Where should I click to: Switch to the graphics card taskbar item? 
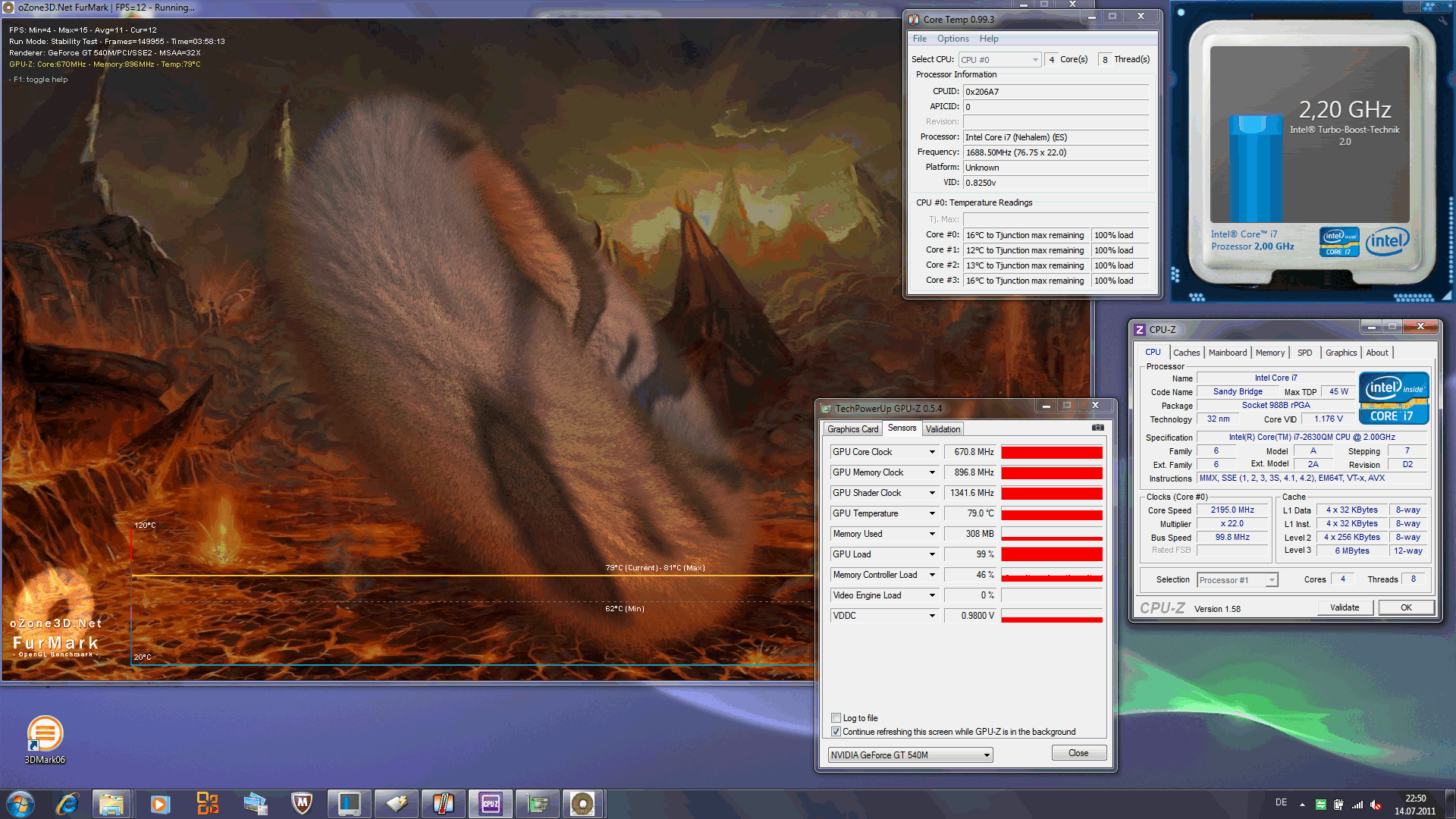click(537, 804)
